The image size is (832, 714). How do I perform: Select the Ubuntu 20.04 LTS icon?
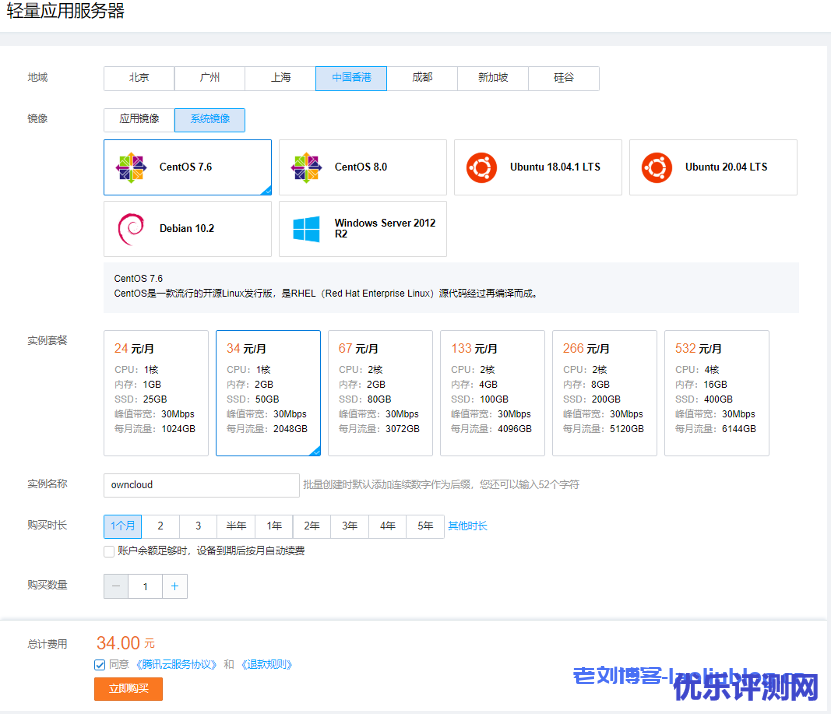657,167
